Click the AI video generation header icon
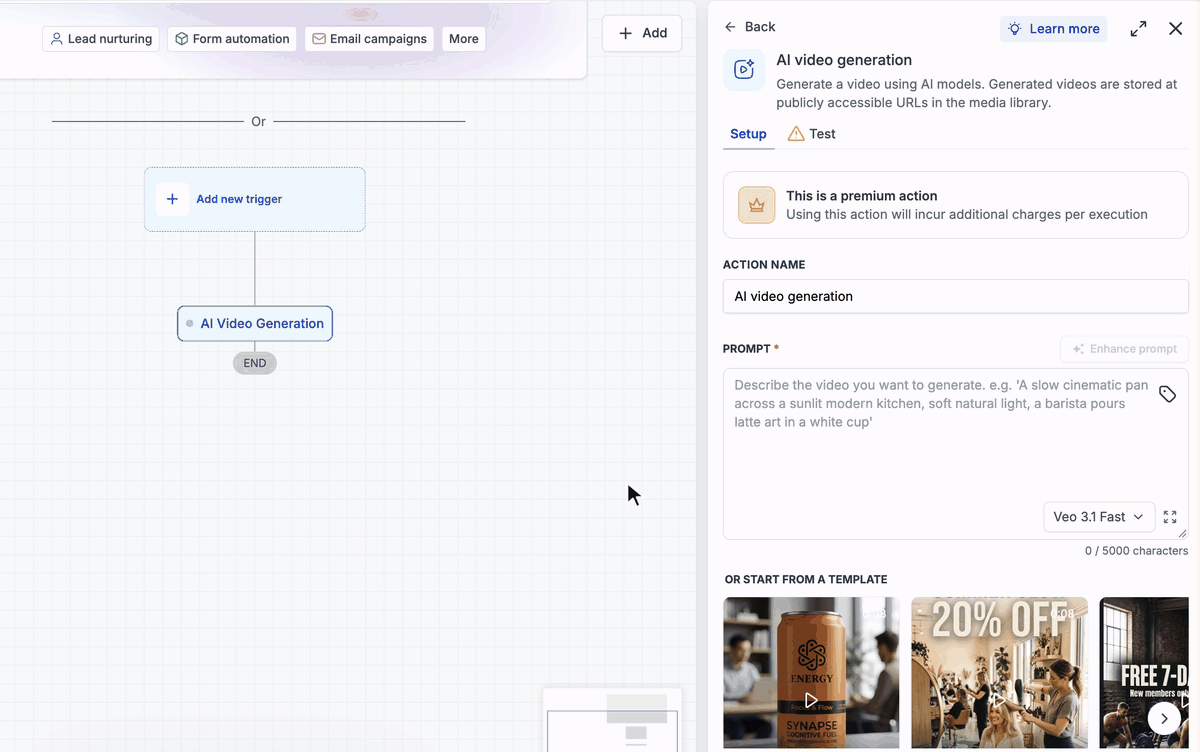1200x752 pixels. 744,70
